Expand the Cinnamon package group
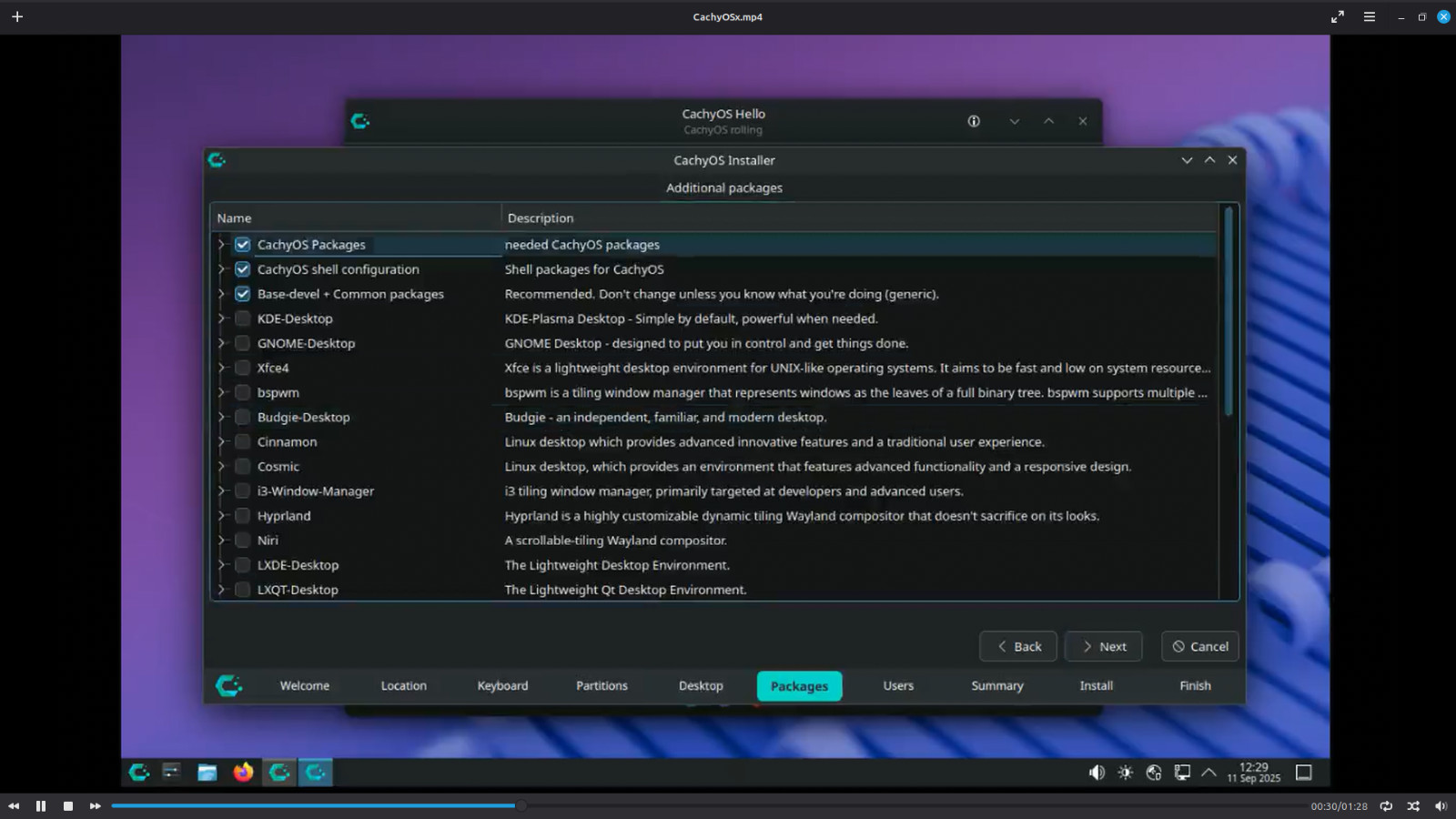 coord(221,441)
